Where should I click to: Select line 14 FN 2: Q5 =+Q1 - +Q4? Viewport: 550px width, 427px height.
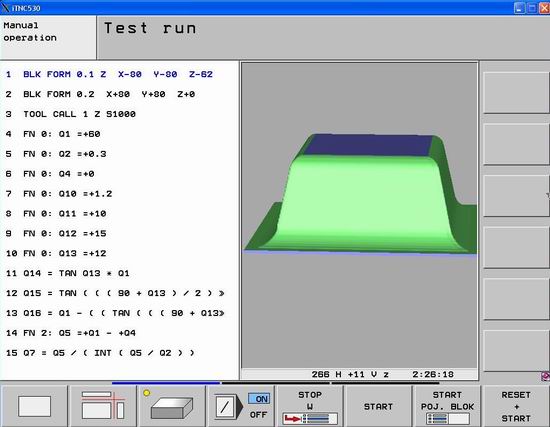(x=71, y=333)
